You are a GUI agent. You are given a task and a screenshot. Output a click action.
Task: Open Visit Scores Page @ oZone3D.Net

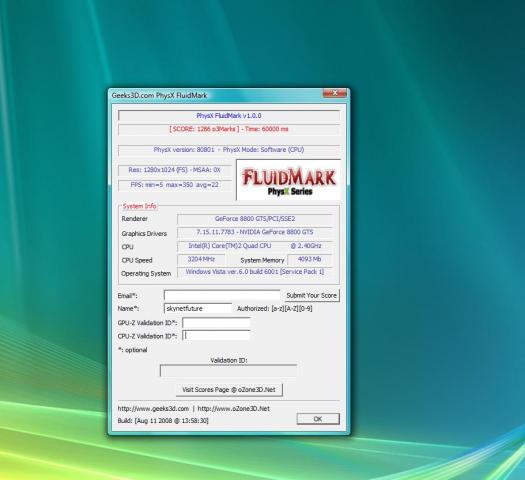(x=229, y=390)
